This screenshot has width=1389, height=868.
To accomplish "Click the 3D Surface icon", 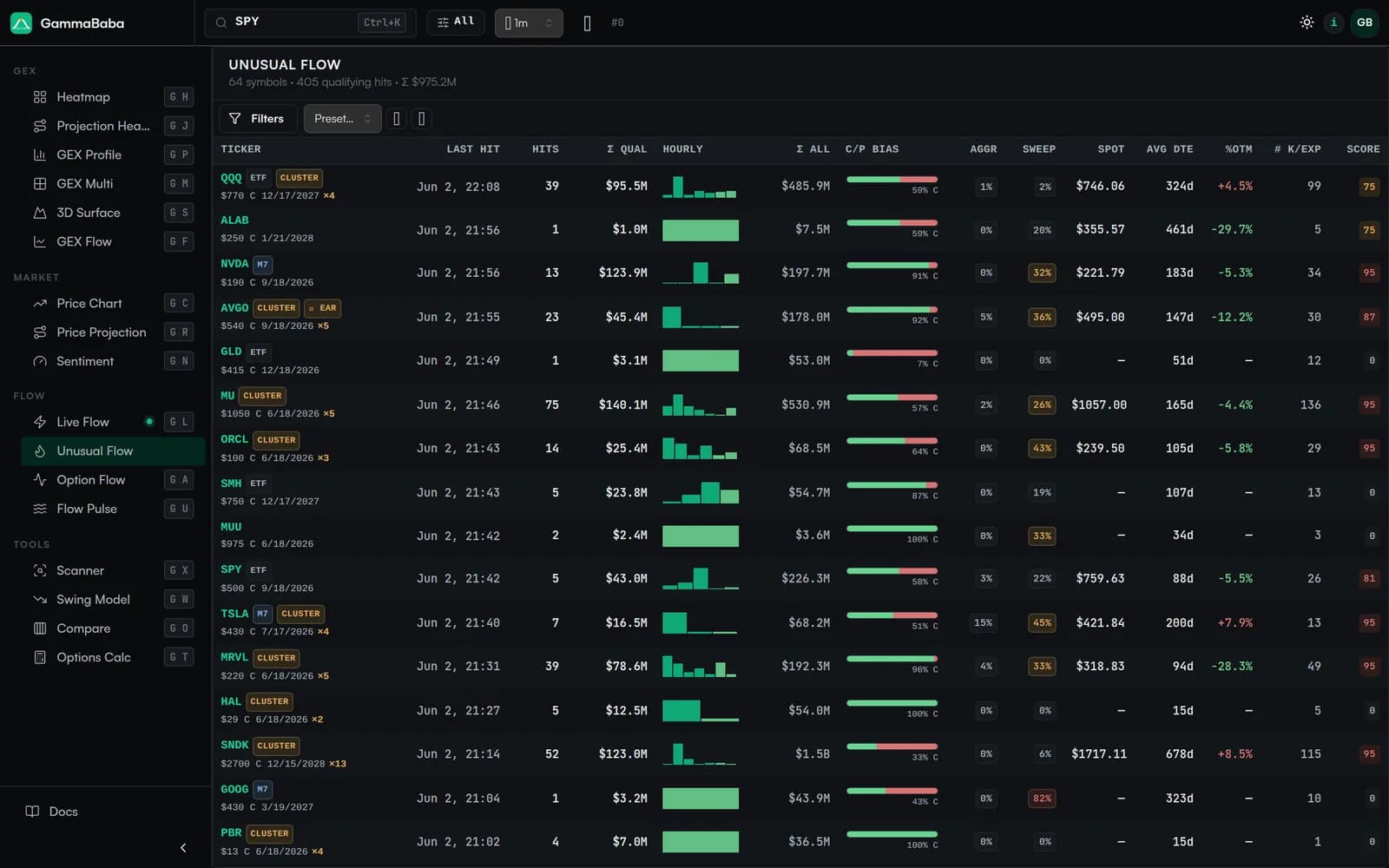I will coord(40,213).
